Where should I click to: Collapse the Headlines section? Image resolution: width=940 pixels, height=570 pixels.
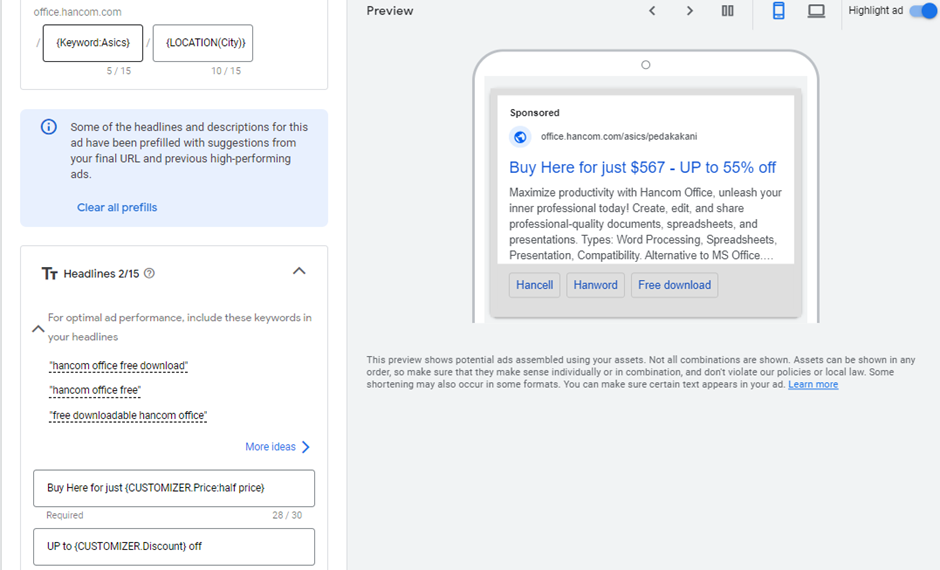tap(299, 271)
